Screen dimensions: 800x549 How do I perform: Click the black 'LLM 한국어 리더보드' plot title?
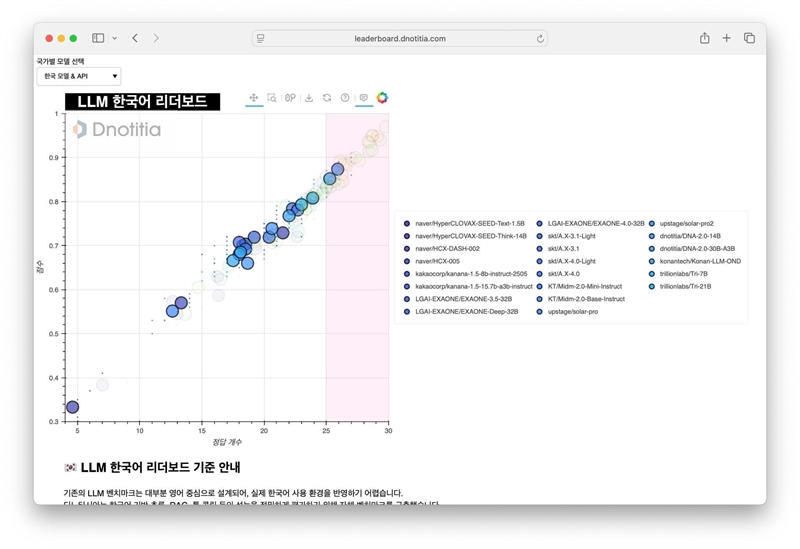(x=142, y=102)
